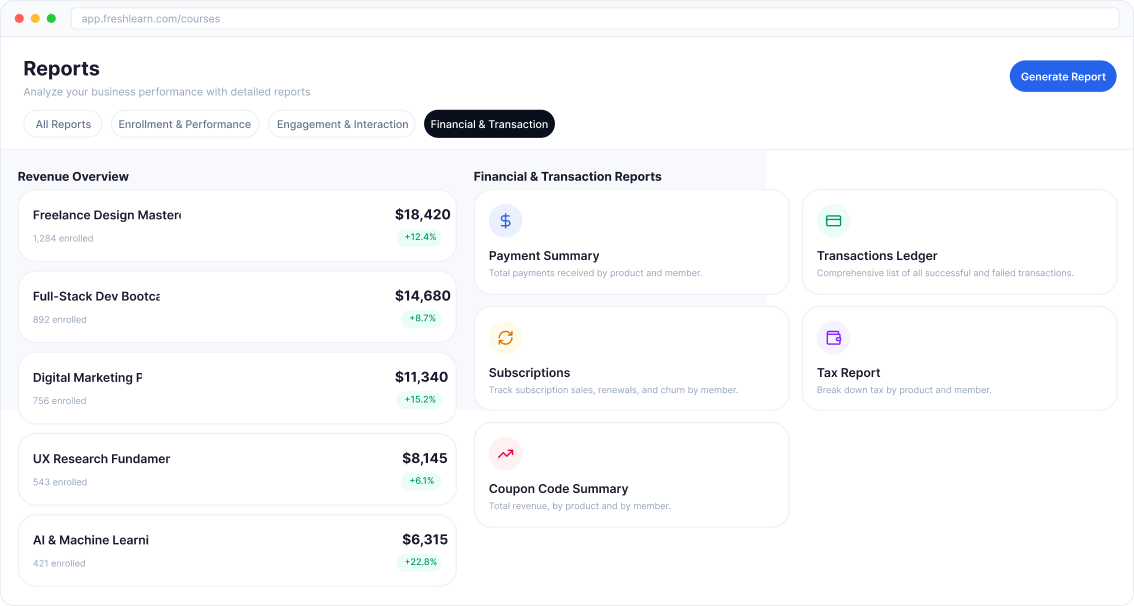Select the Enrollment & Performance filter
The image size is (1134, 606).
(x=184, y=124)
